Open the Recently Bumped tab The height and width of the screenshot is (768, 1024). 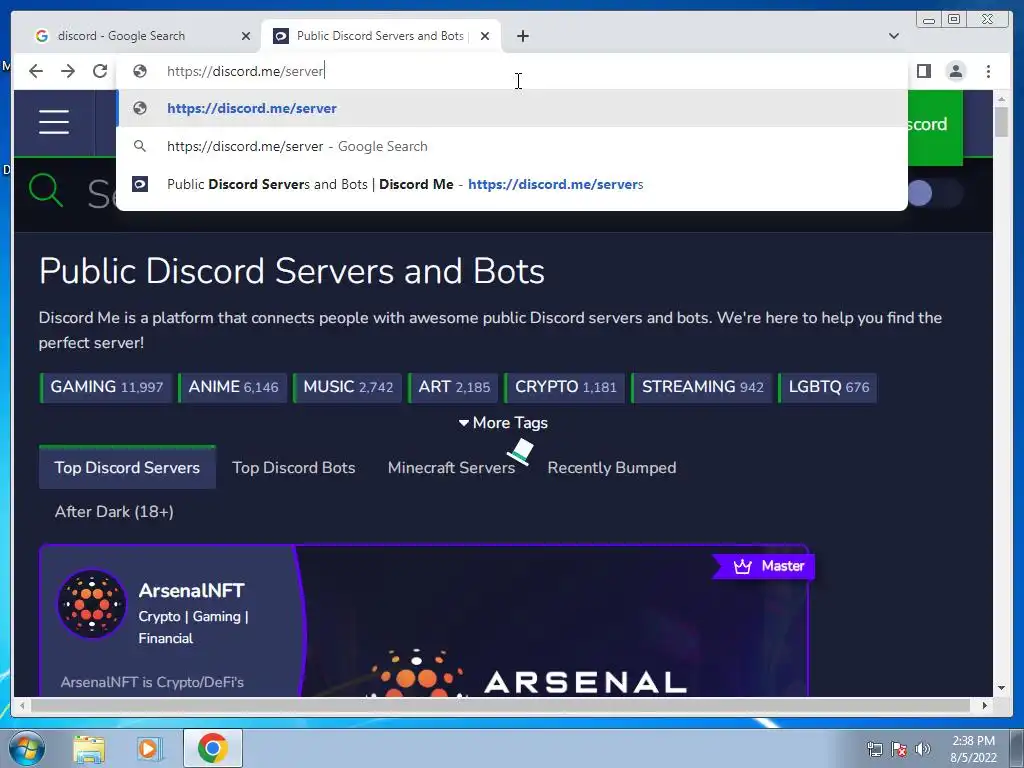coord(612,468)
